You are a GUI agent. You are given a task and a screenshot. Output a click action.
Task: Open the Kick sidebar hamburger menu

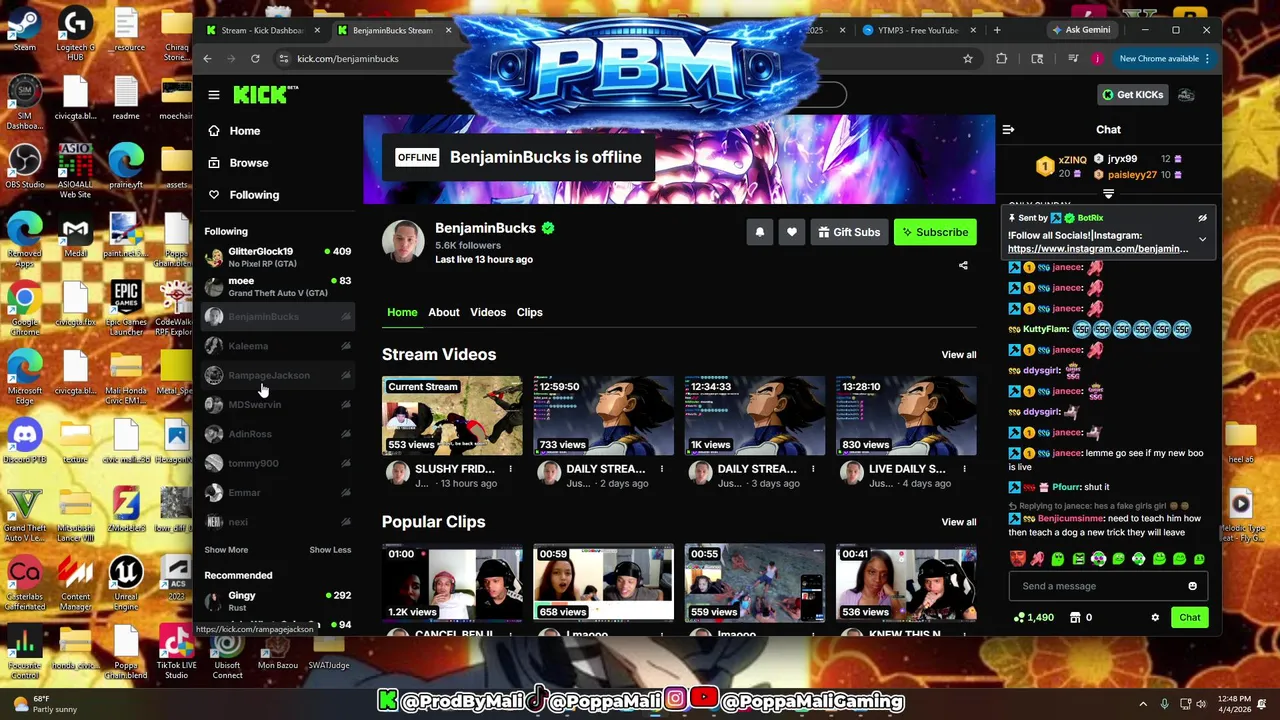coord(214,95)
